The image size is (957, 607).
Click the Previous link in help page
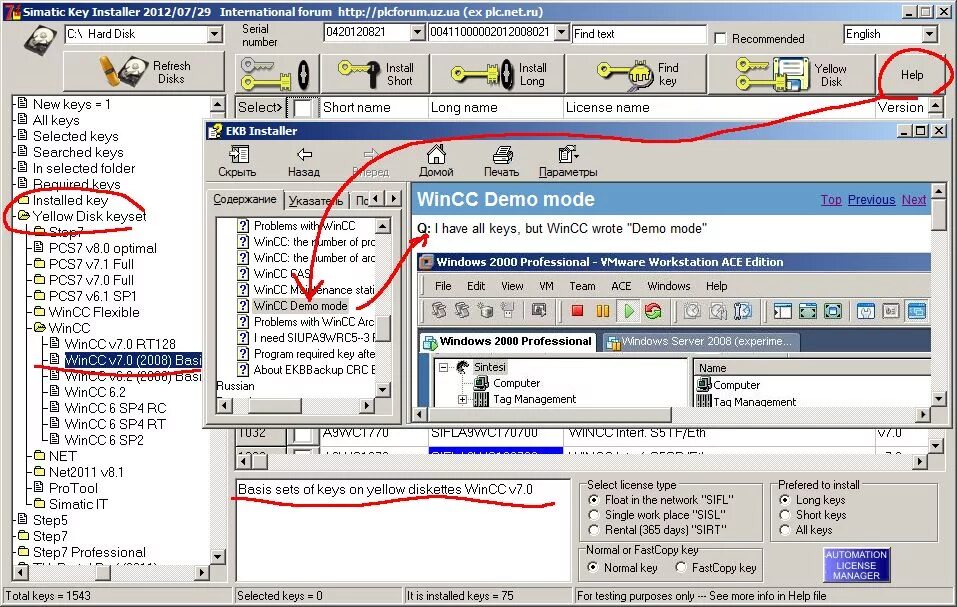(x=872, y=199)
